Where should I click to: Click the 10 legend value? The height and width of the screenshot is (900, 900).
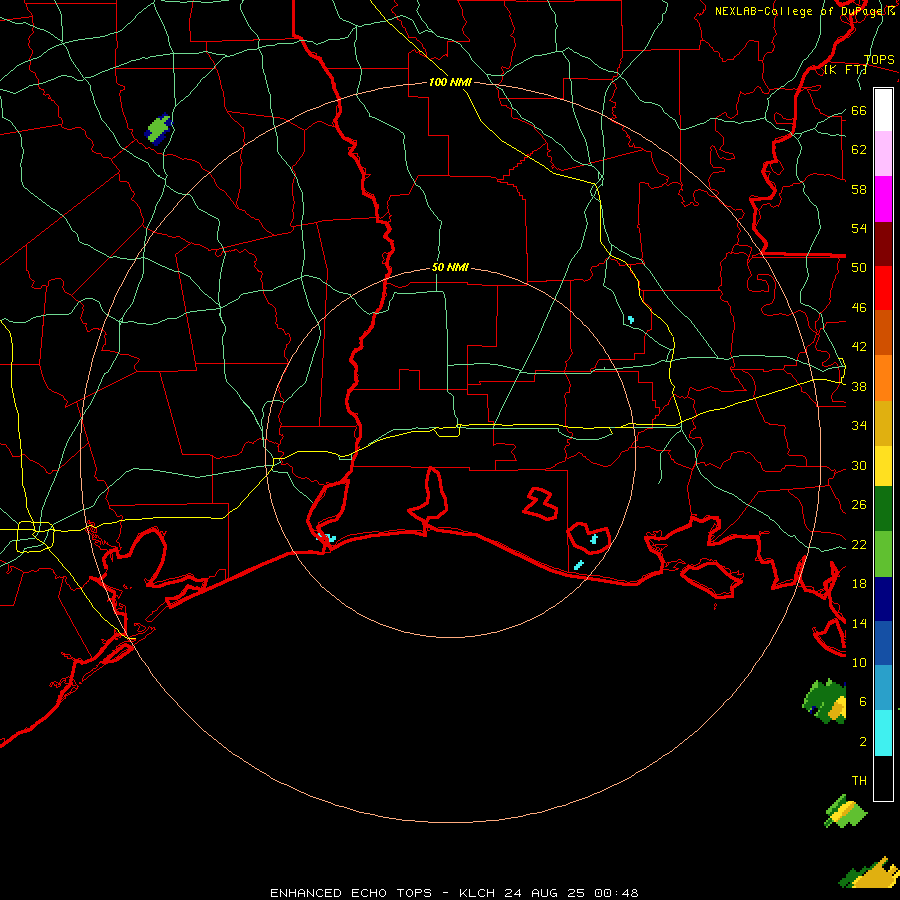[x=859, y=662]
